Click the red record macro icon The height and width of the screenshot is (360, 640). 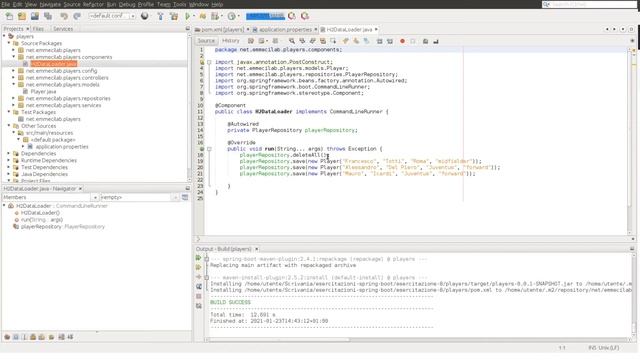(402, 41)
